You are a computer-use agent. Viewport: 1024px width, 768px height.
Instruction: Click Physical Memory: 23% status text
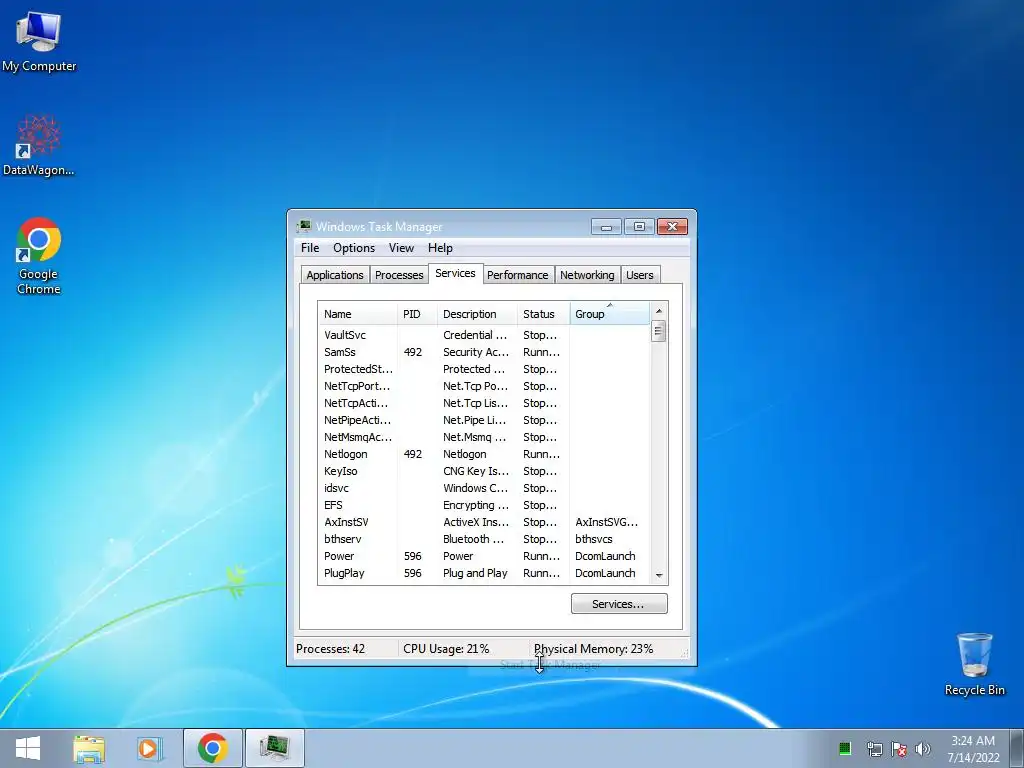593,648
